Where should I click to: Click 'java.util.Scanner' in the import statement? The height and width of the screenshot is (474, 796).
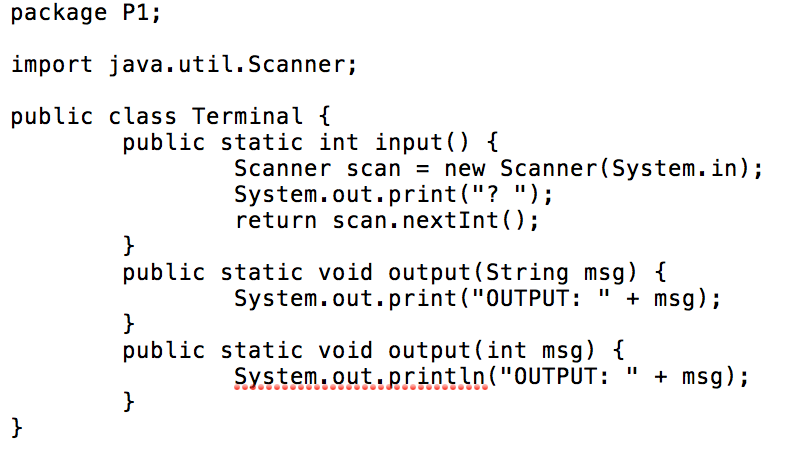click(x=227, y=64)
